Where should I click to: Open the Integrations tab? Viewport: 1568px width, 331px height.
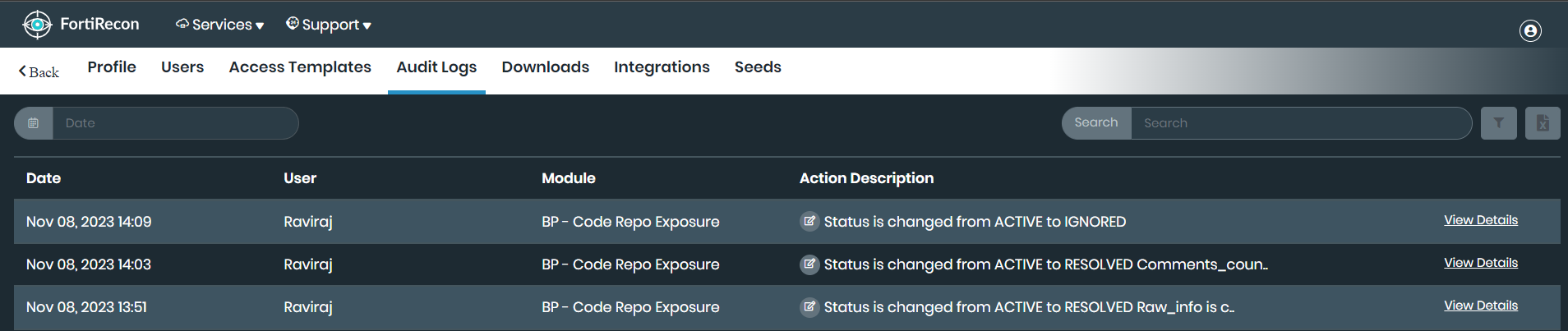(662, 67)
